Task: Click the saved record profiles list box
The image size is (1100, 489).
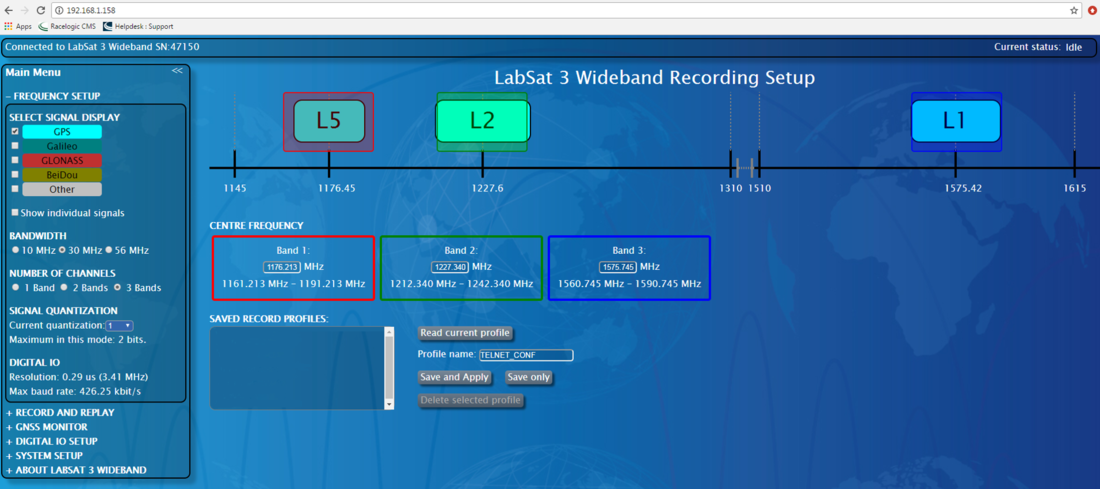Action: tap(297, 368)
